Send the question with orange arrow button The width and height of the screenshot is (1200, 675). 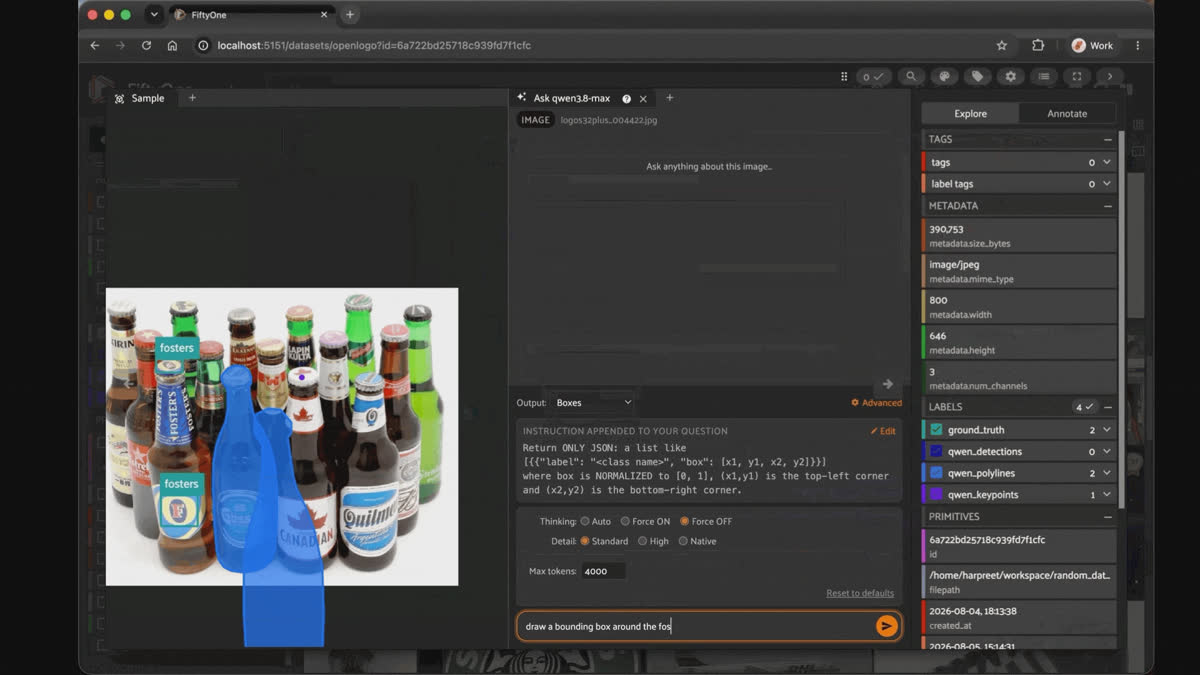[886, 626]
